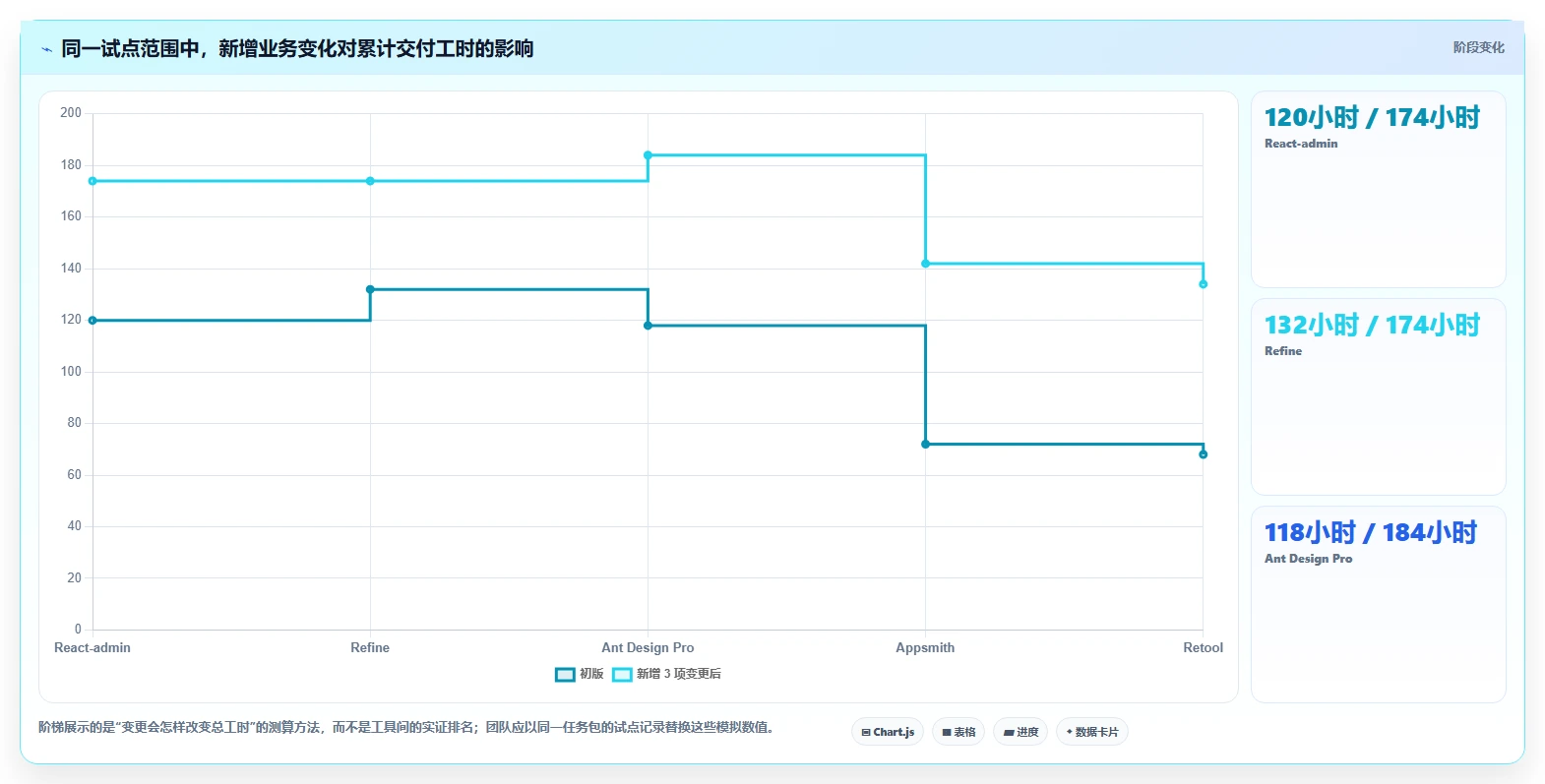Click the 100 y-axis tick label

tap(71, 372)
